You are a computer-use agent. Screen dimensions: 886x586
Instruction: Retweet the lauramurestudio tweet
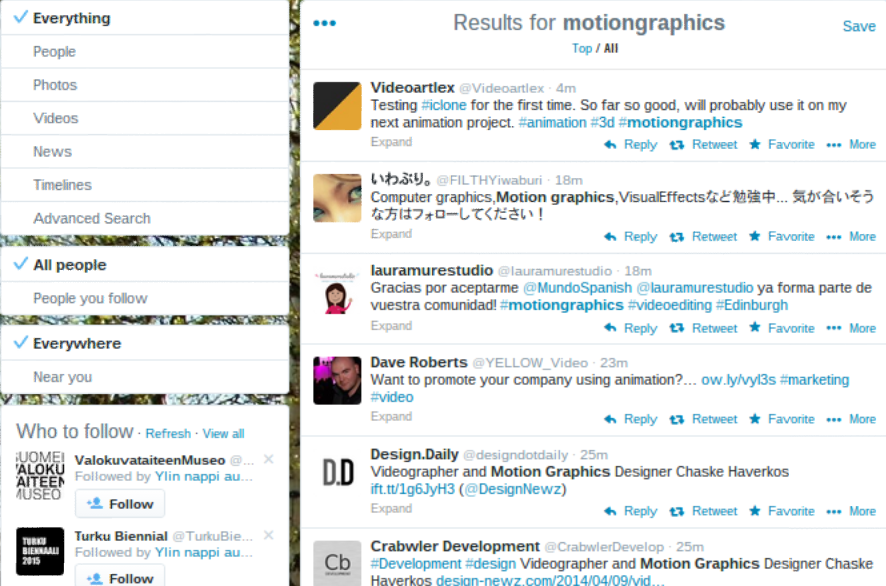[703, 328]
